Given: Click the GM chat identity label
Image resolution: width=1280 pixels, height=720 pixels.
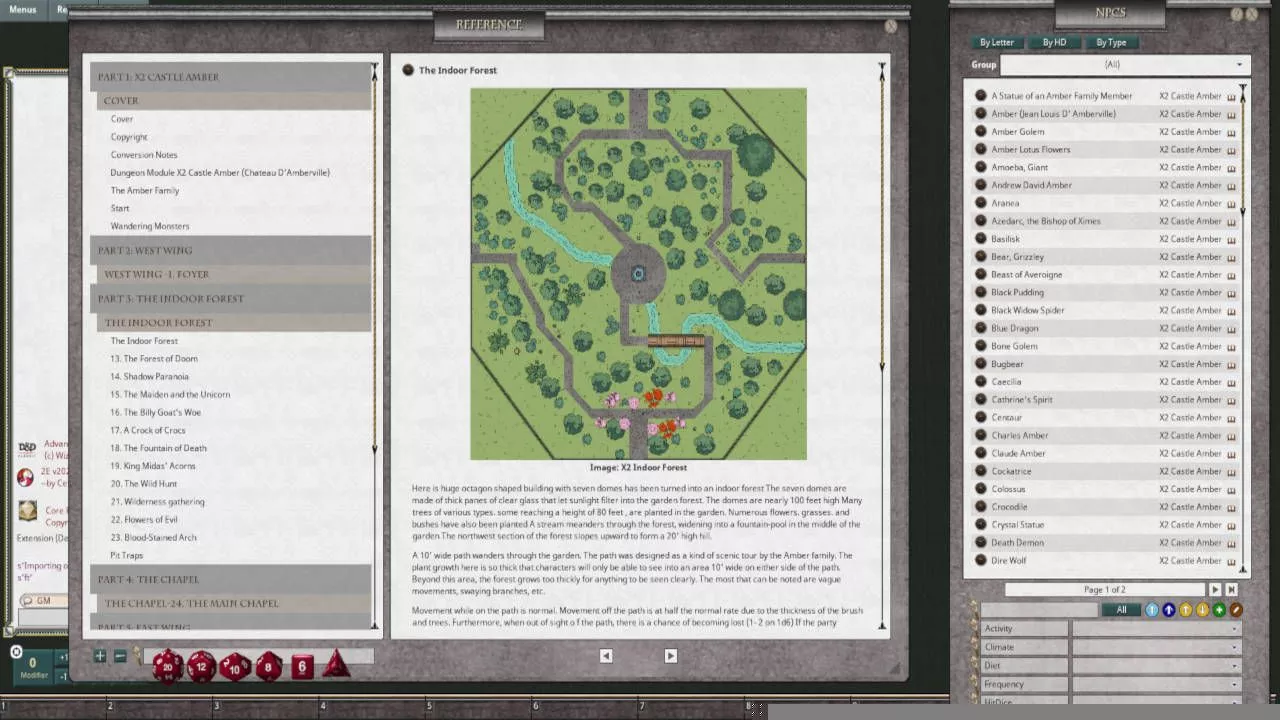Looking at the screenshot, I should pyautogui.click(x=43, y=601).
